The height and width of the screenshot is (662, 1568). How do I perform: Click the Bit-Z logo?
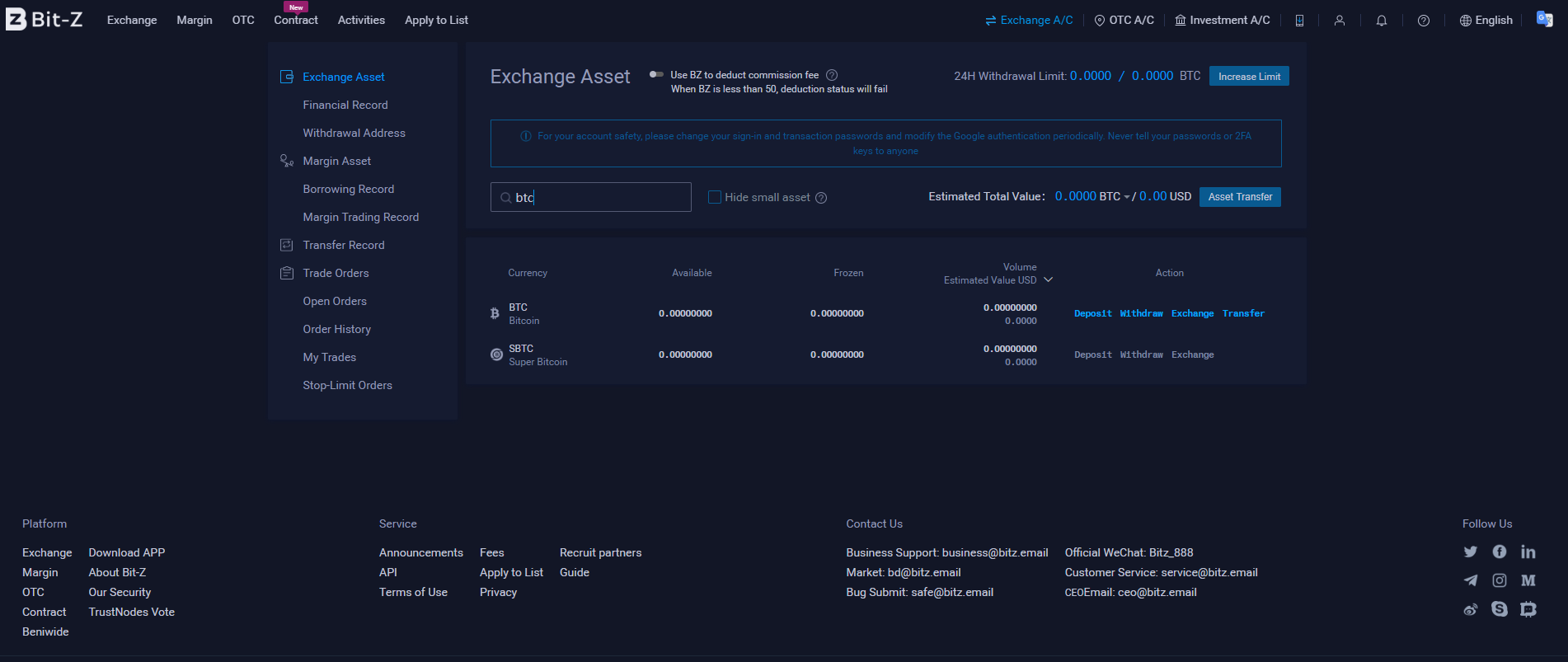click(45, 20)
